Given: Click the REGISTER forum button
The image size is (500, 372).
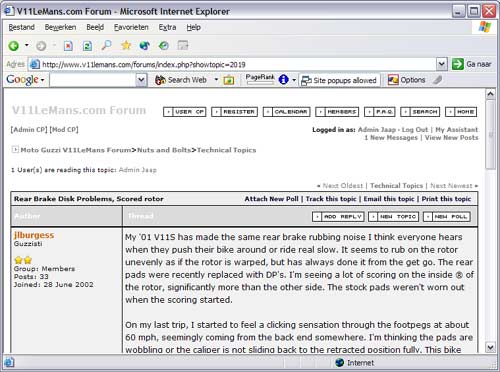Looking at the screenshot, I should pos(235,112).
